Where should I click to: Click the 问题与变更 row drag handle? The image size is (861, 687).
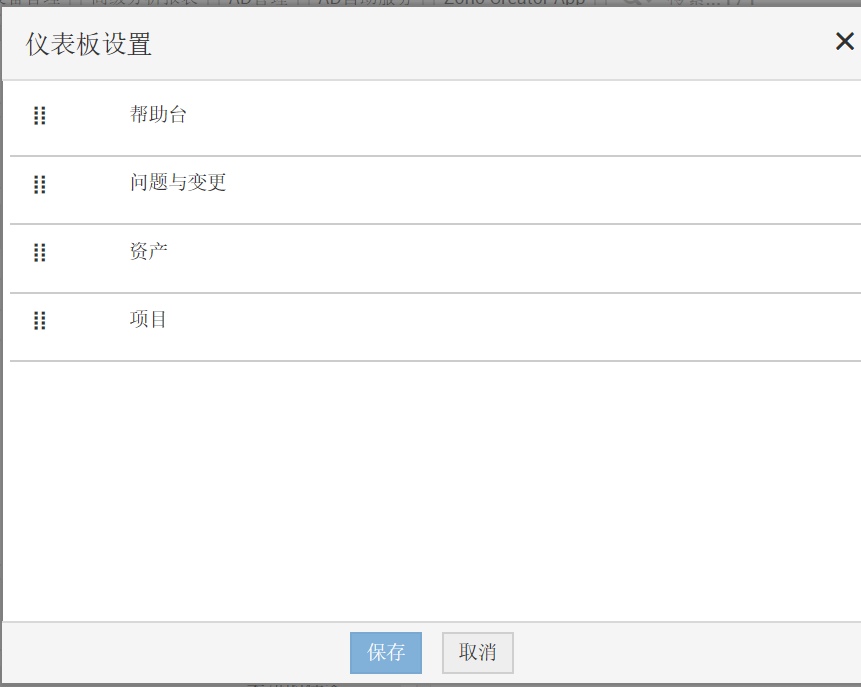click(x=40, y=184)
